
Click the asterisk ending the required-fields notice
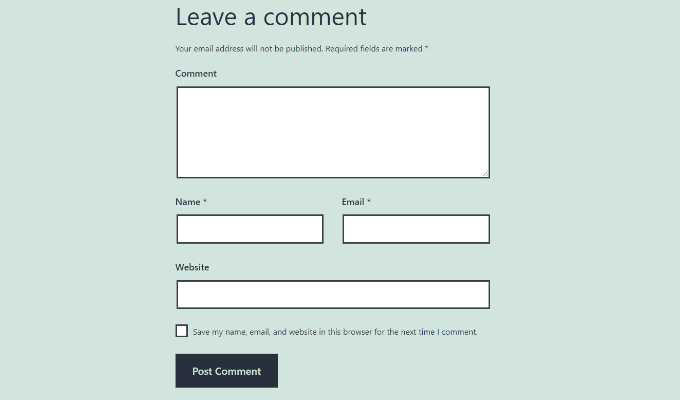point(426,47)
